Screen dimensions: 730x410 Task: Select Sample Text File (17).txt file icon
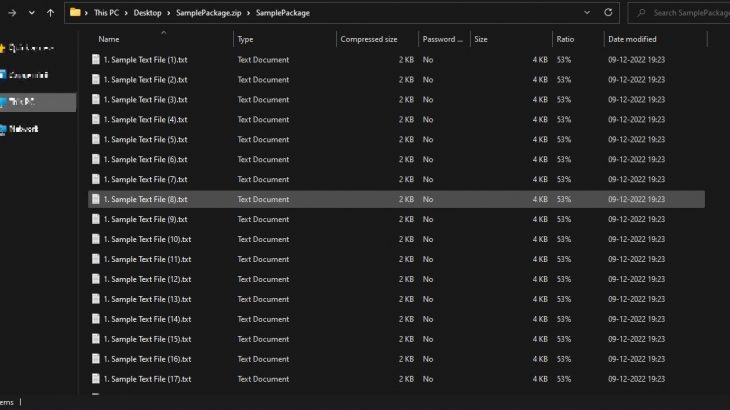pyautogui.click(x=96, y=379)
